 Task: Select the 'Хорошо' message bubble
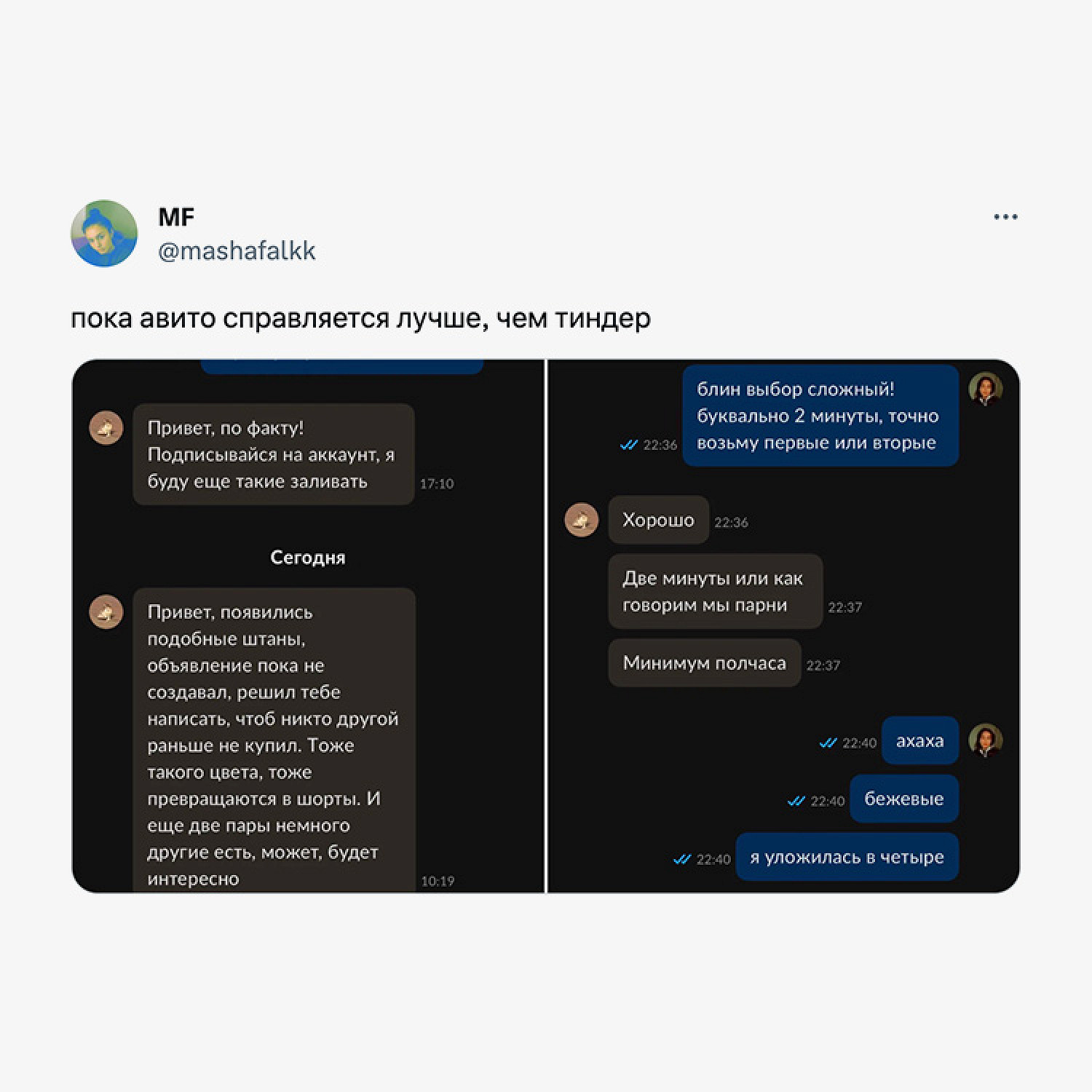tap(659, 520)
